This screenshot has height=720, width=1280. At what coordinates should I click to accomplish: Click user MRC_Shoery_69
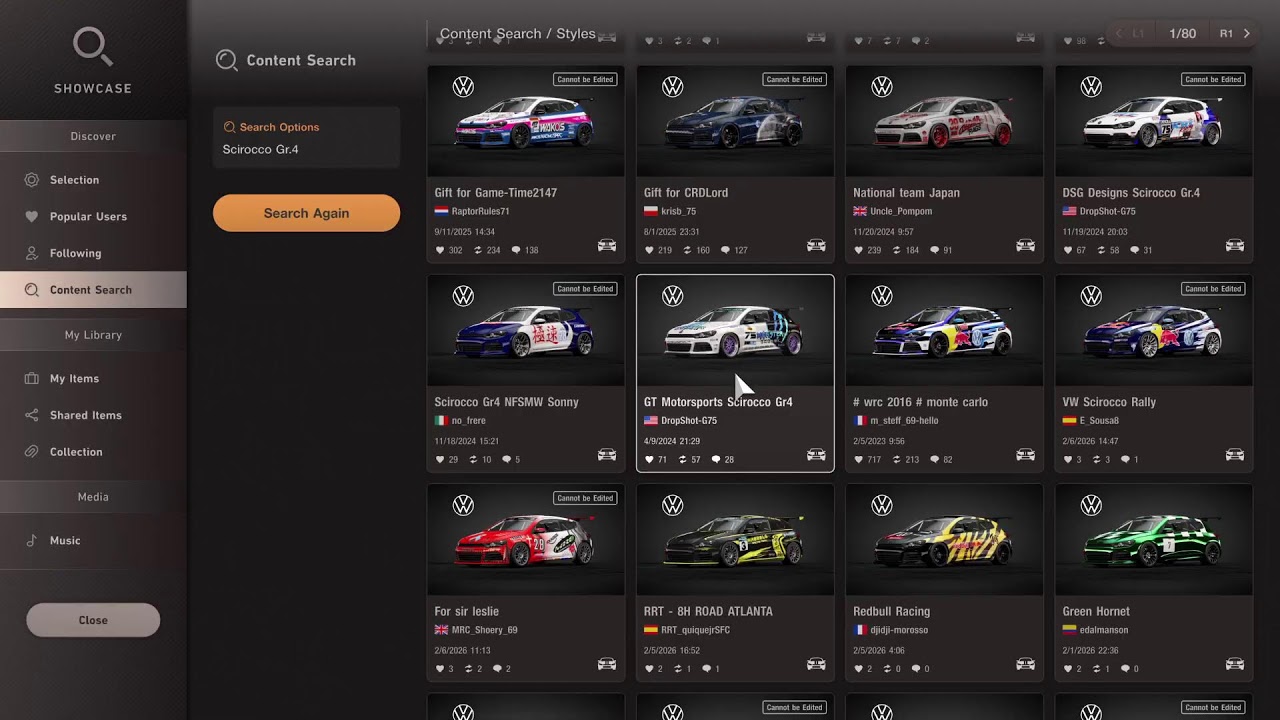[x=484, y=630]
